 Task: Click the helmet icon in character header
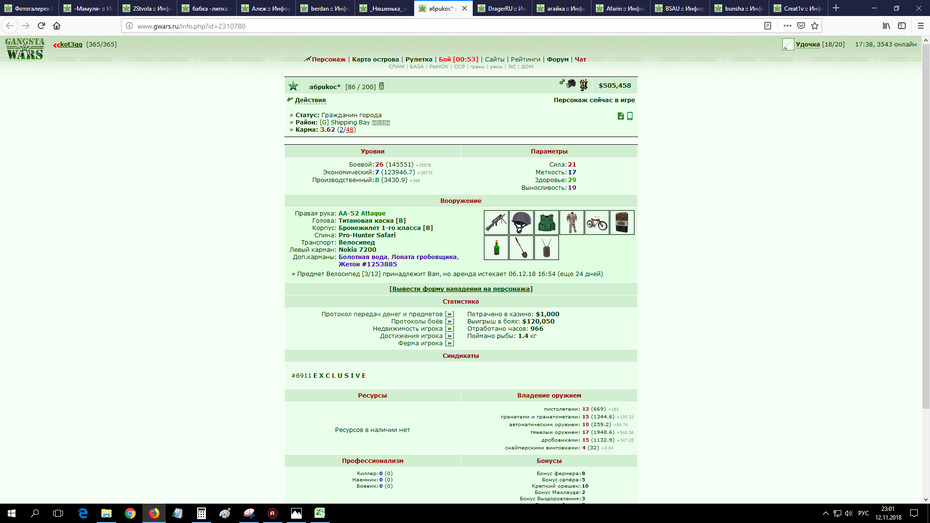pyautogui.click(x=571, y=84)
